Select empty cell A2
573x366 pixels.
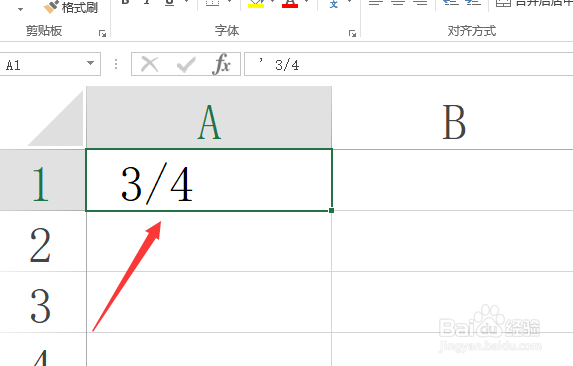click(x=209, y=241)
